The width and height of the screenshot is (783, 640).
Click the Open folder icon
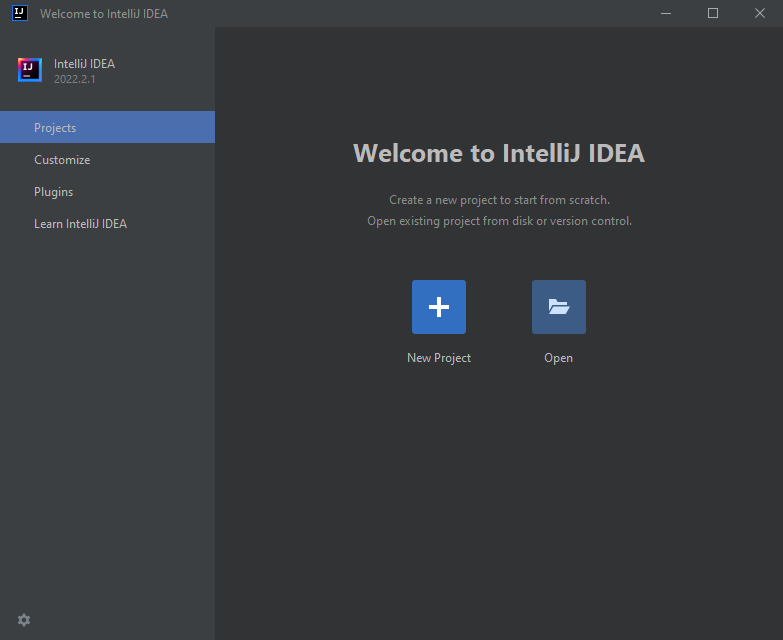pos(558,307)
